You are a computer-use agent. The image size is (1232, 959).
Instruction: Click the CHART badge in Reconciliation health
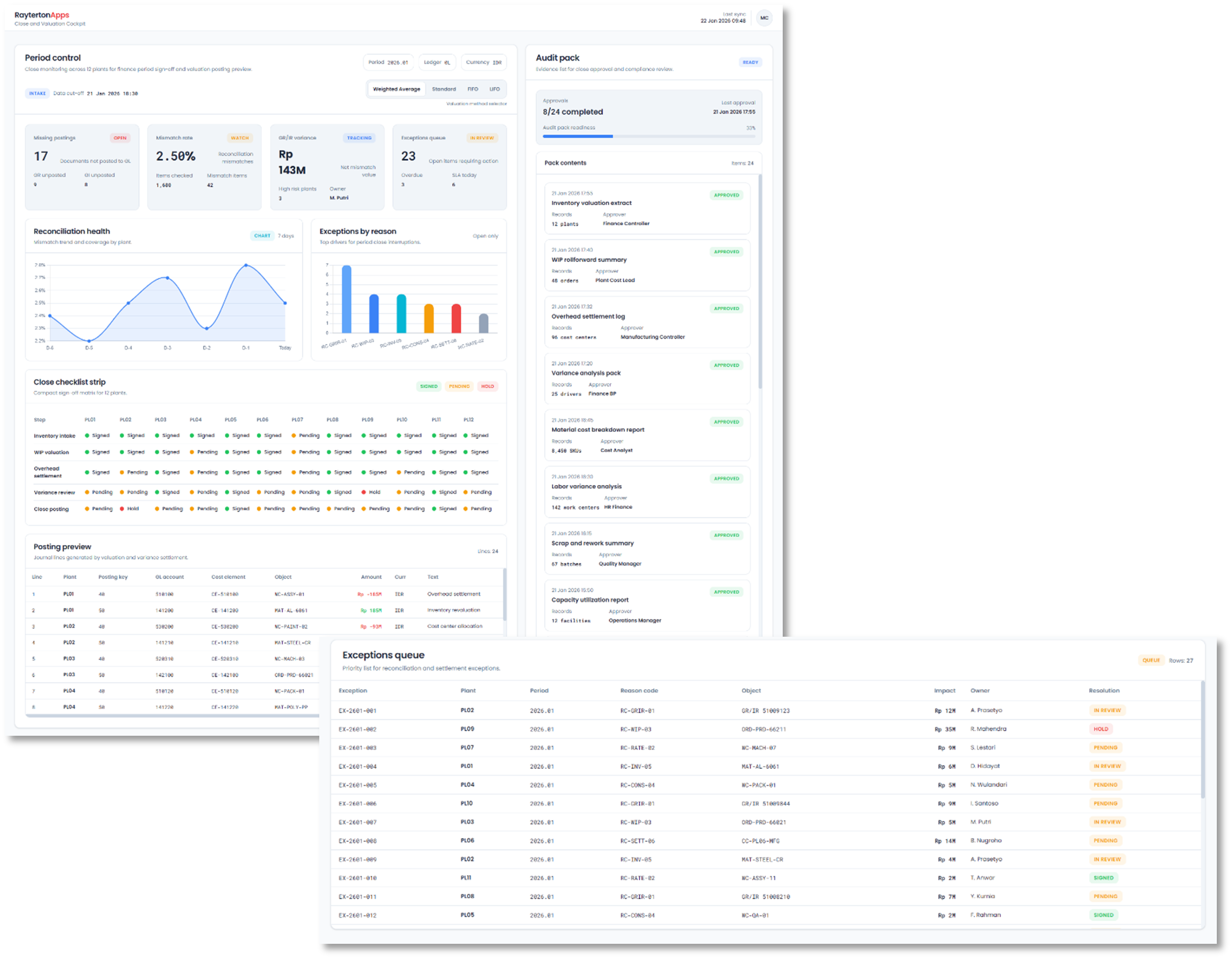coord(262,236)
